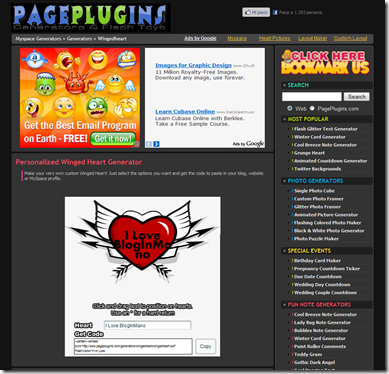Click the Ads by Google link in the nav bar

[200, 38]
